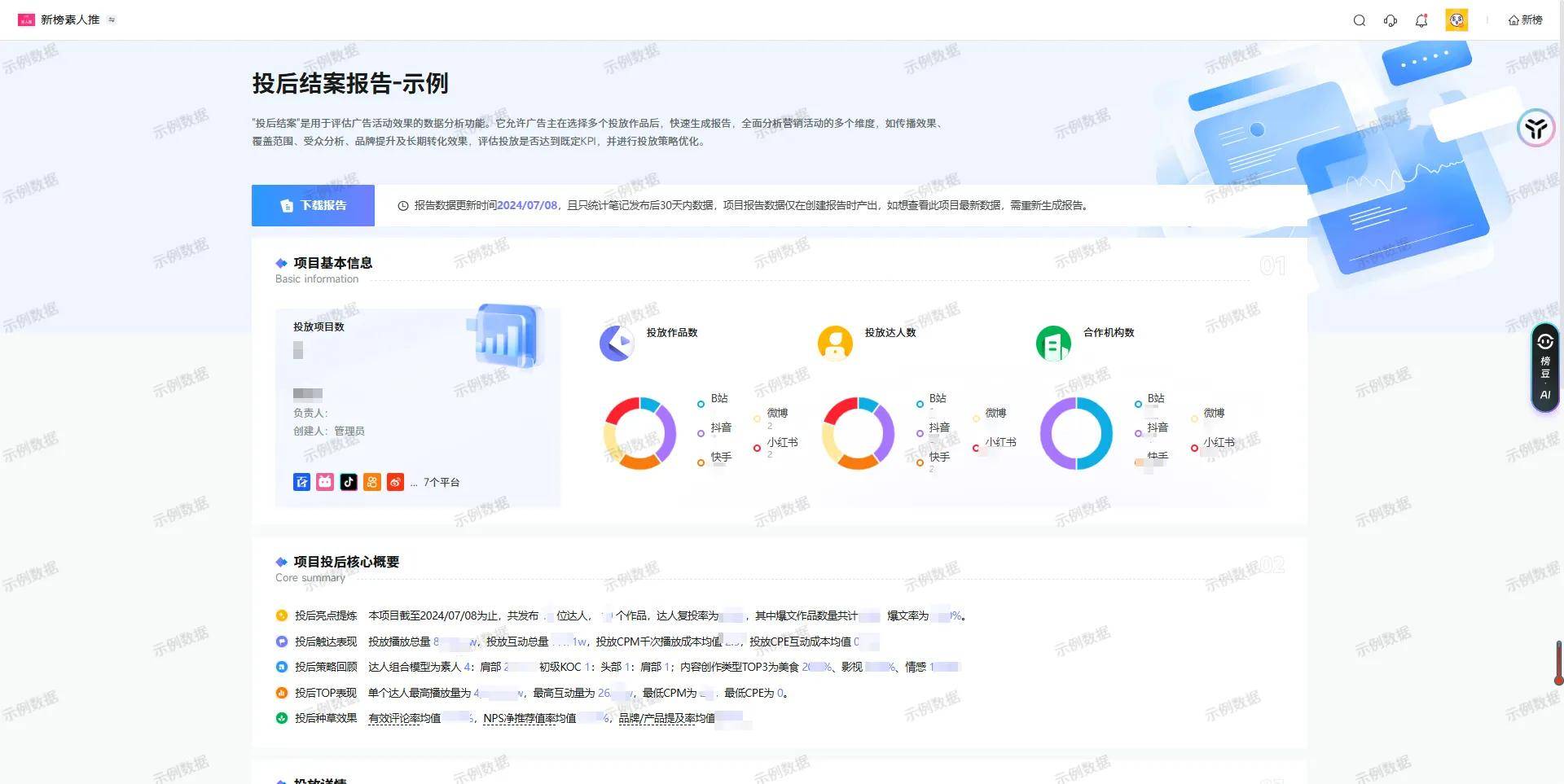Screen dimensions: 1564x784
Task: Open the 榜豆 AI side panel
Action: point(1544,368)
